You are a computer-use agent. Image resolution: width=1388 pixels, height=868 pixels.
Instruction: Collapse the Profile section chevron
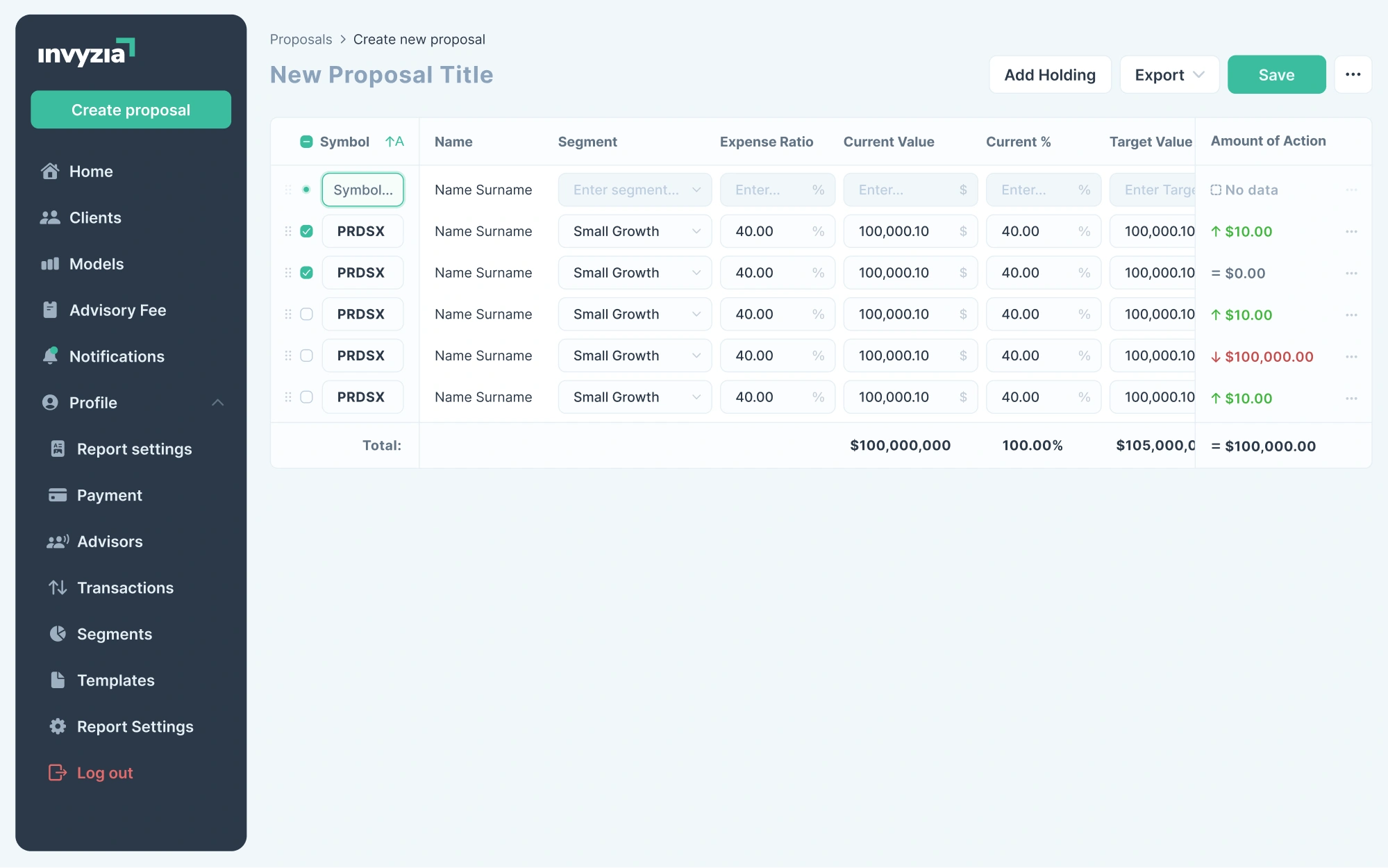pyautogui.click(x=217, y=403)
